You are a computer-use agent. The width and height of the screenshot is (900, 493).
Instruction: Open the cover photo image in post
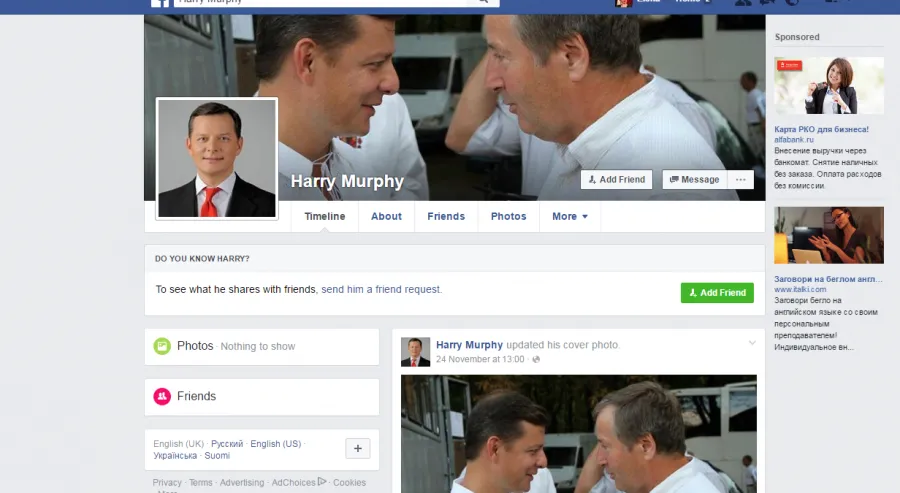click(x=579, y=434)
